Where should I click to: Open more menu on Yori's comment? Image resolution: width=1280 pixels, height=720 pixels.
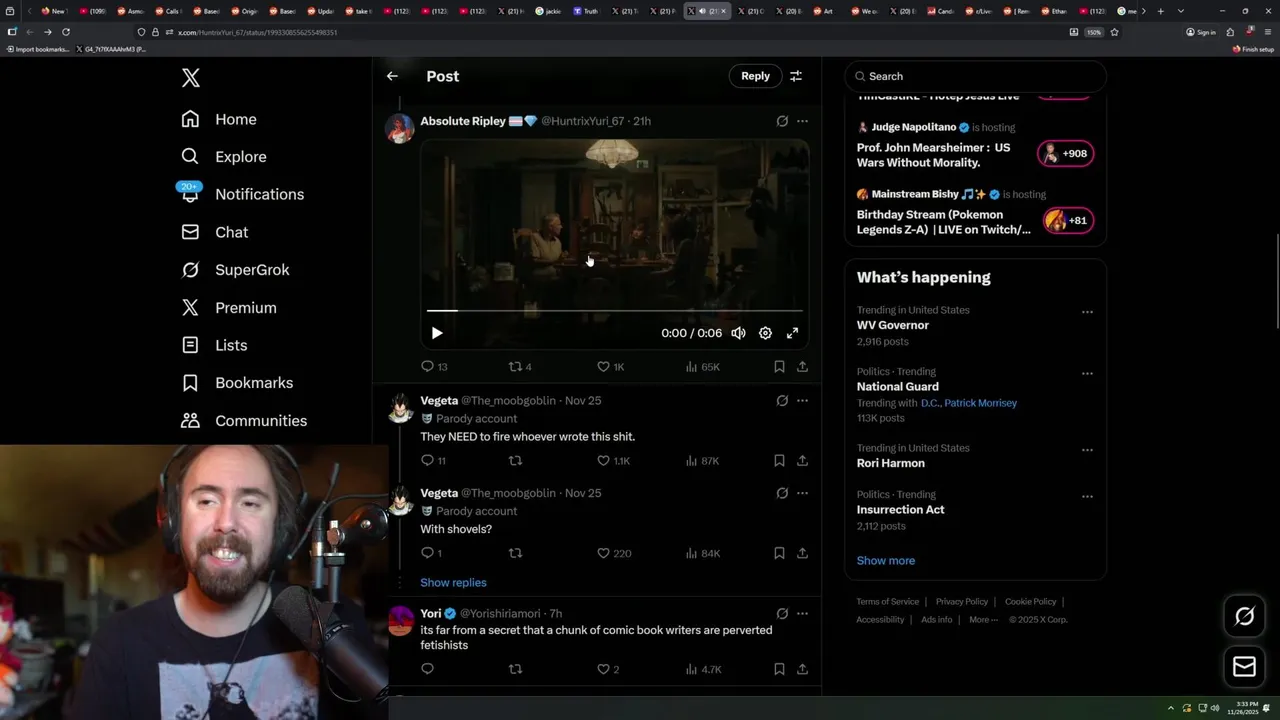[802, 613]
